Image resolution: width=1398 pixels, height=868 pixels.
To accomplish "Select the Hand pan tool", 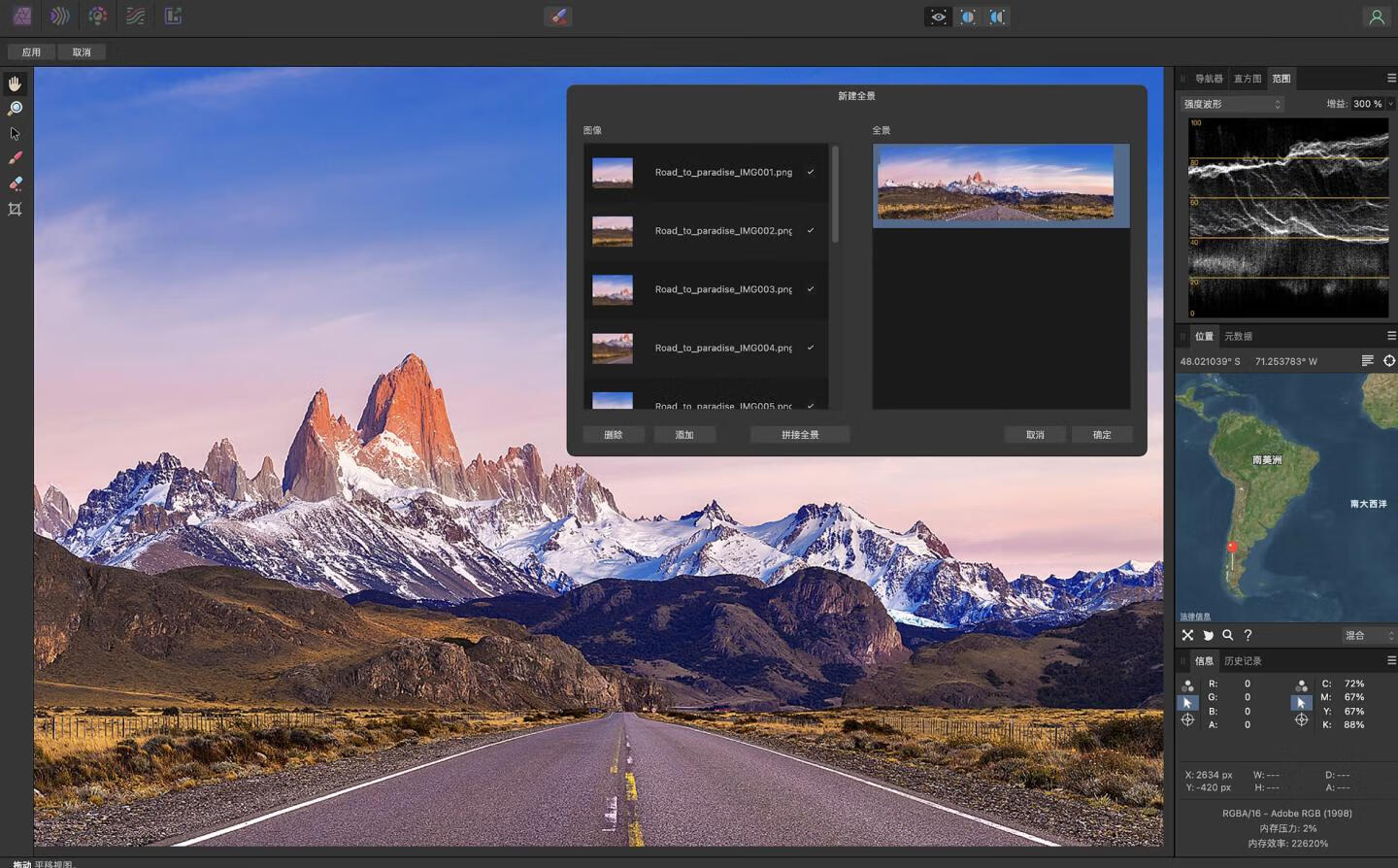I will pos(15,83).
